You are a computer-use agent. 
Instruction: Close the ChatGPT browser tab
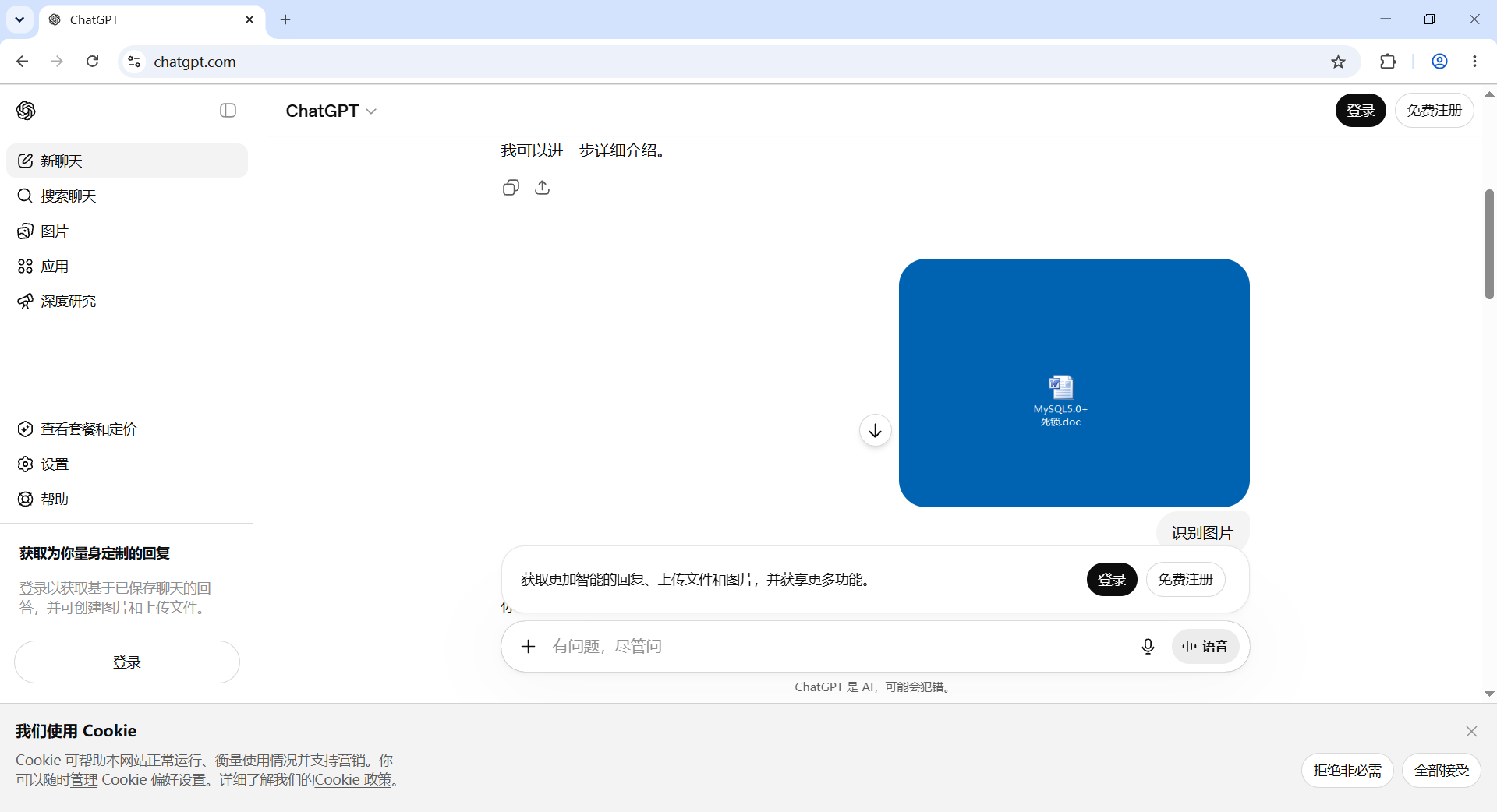[x=249, y=19]
